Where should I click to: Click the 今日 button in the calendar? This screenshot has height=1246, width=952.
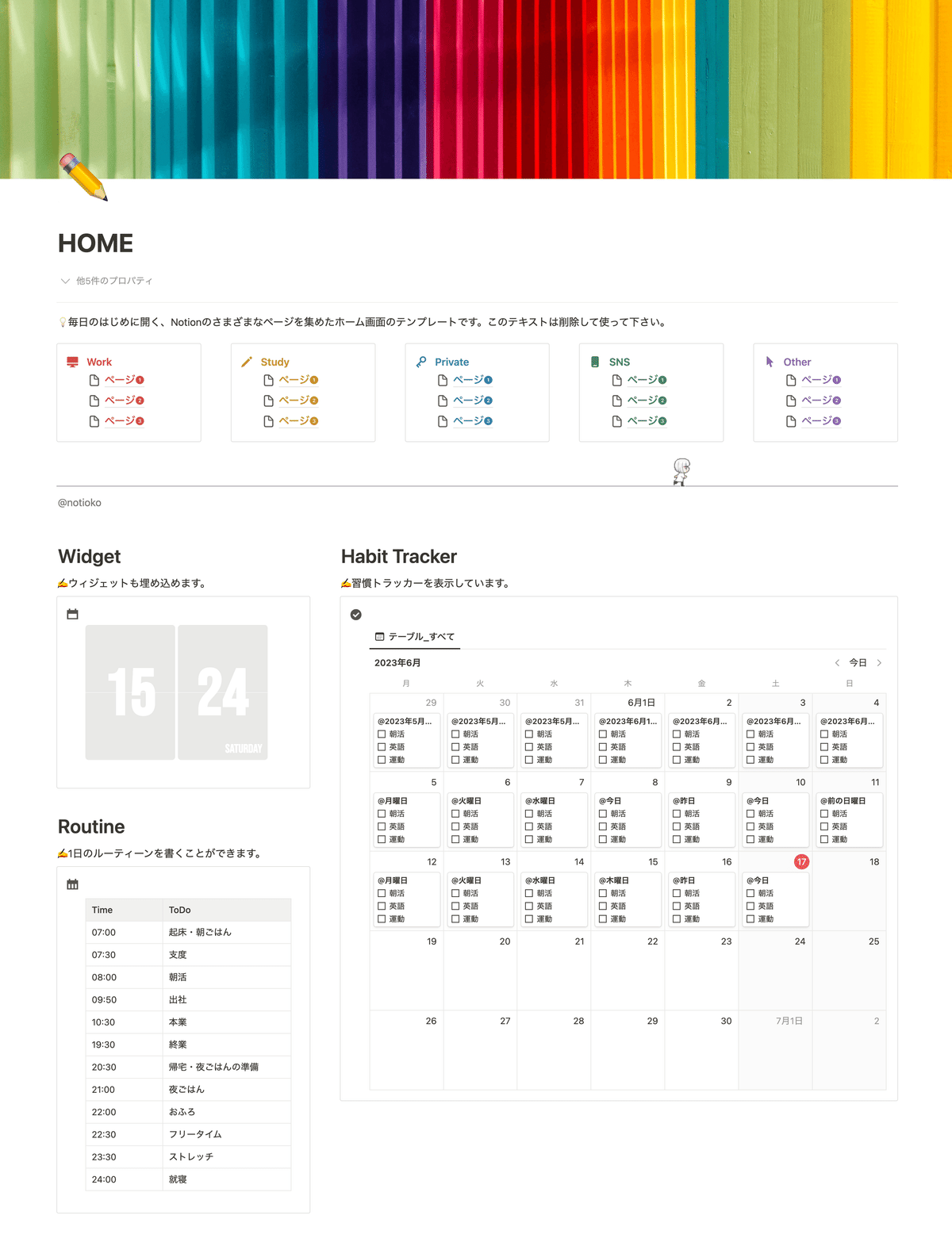[858, 662]
